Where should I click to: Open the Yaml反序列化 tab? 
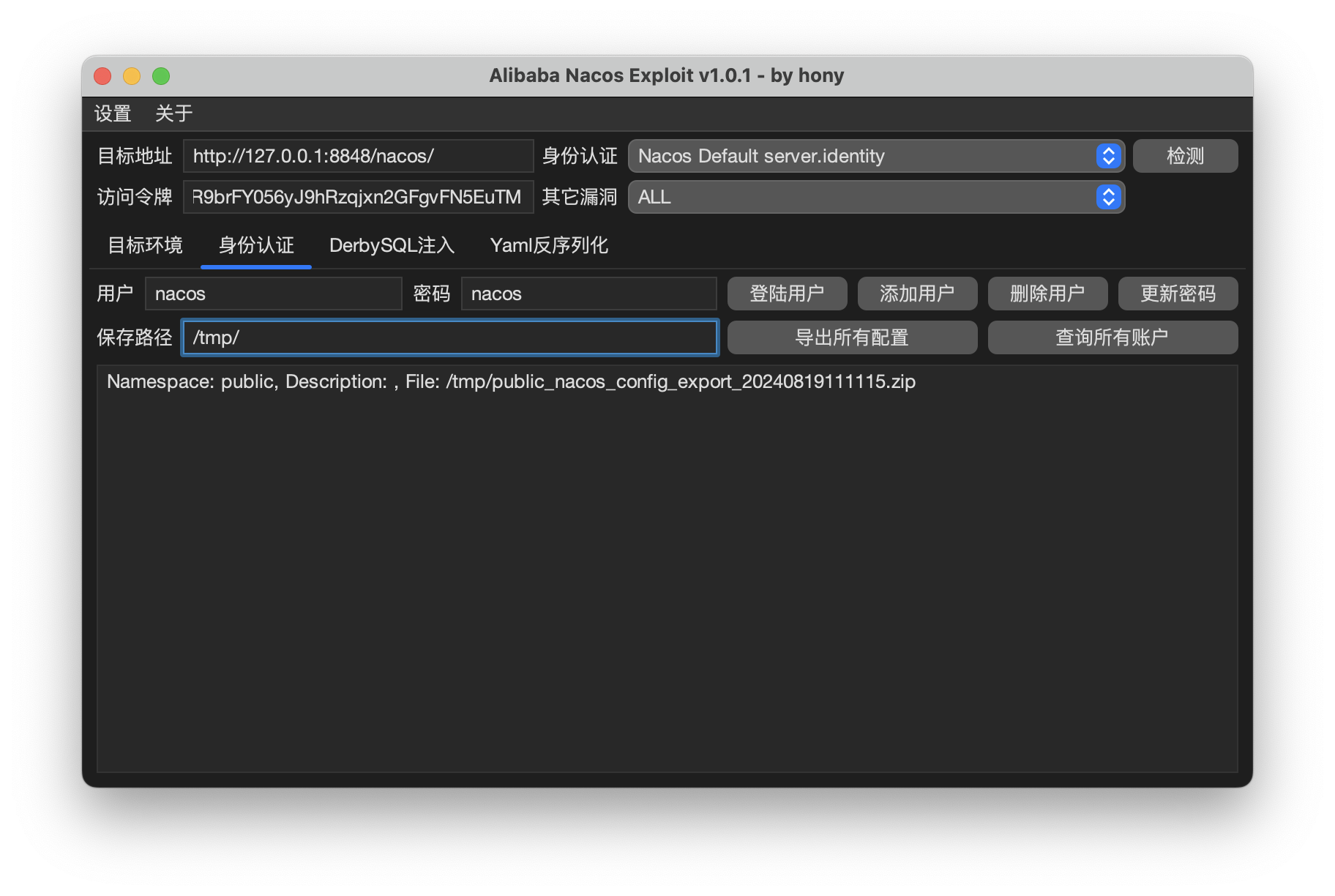549,245
